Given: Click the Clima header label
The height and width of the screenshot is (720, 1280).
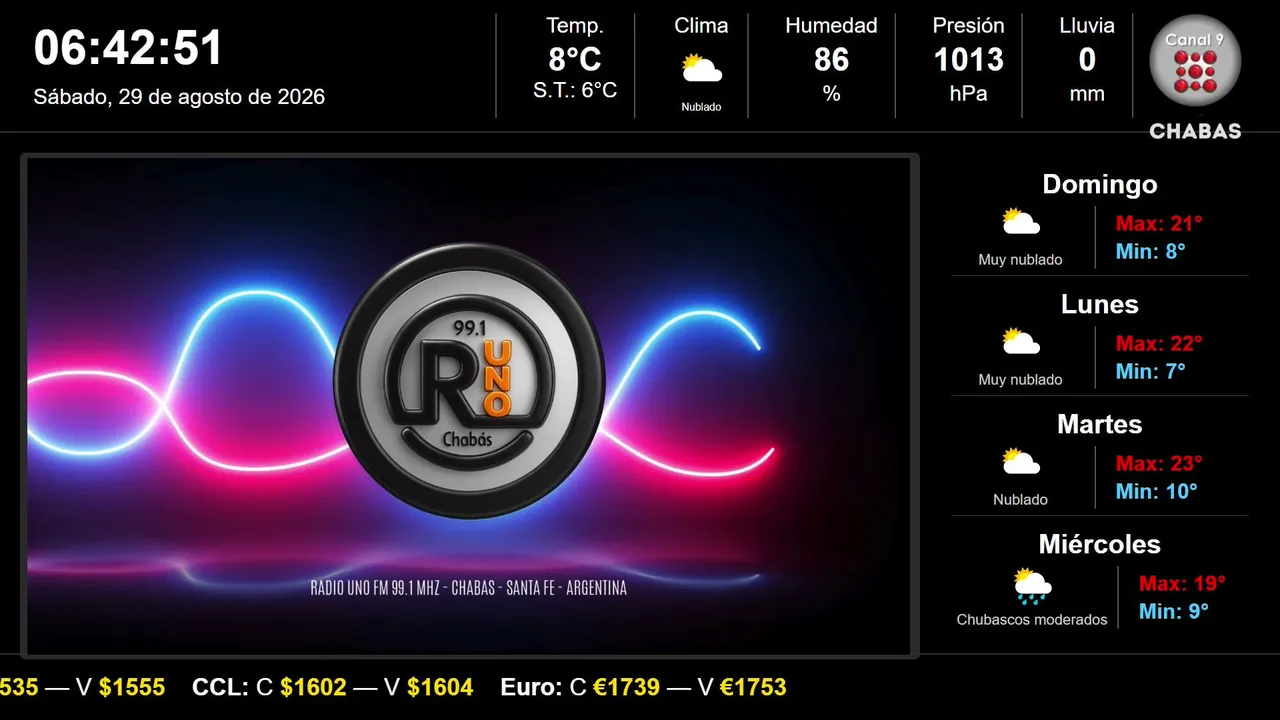Looking at the screenshot, I should click(701, 26).
